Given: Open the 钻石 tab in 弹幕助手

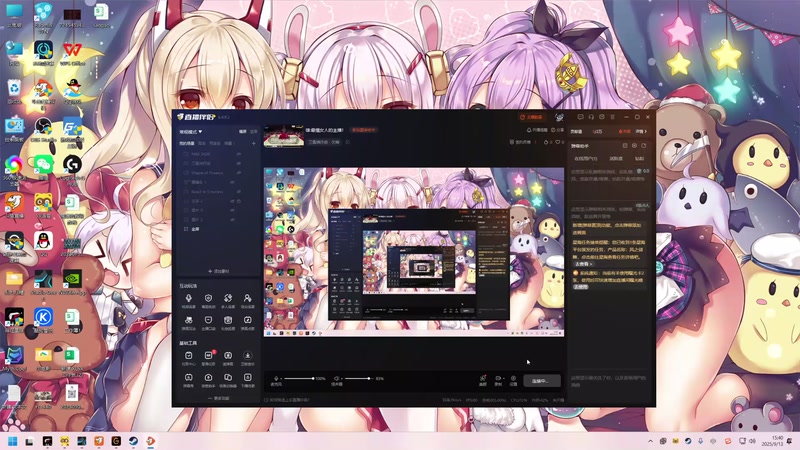Looking at the screenshot, I should [x=639, y=159].
